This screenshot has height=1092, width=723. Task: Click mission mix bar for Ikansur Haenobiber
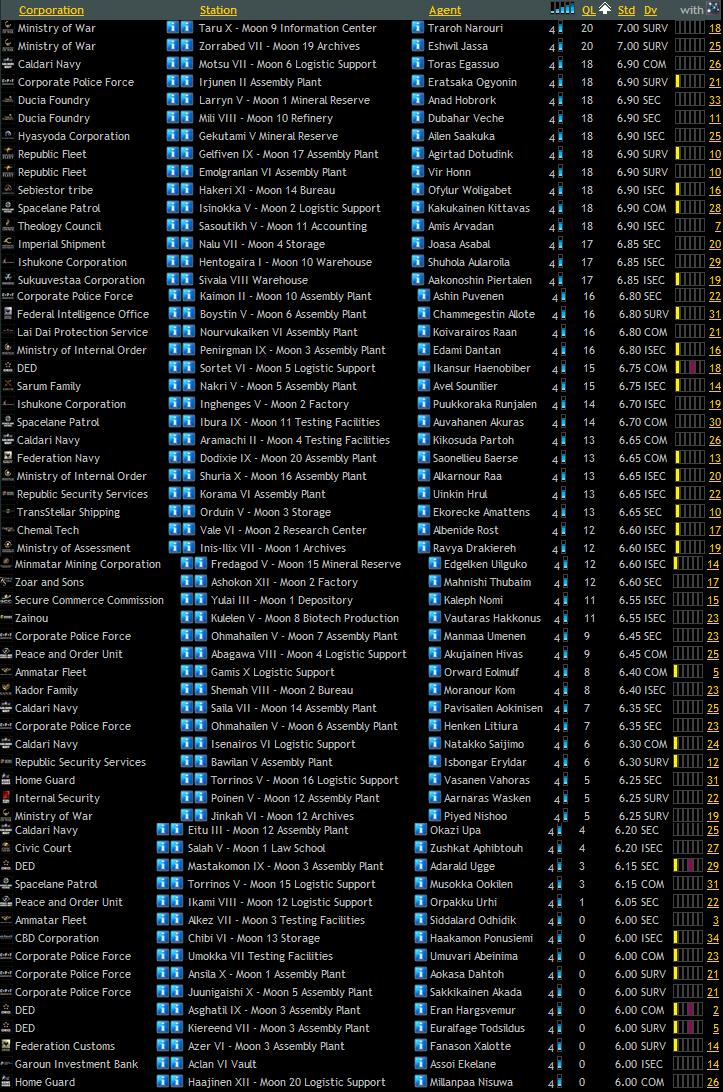point(690,368)
